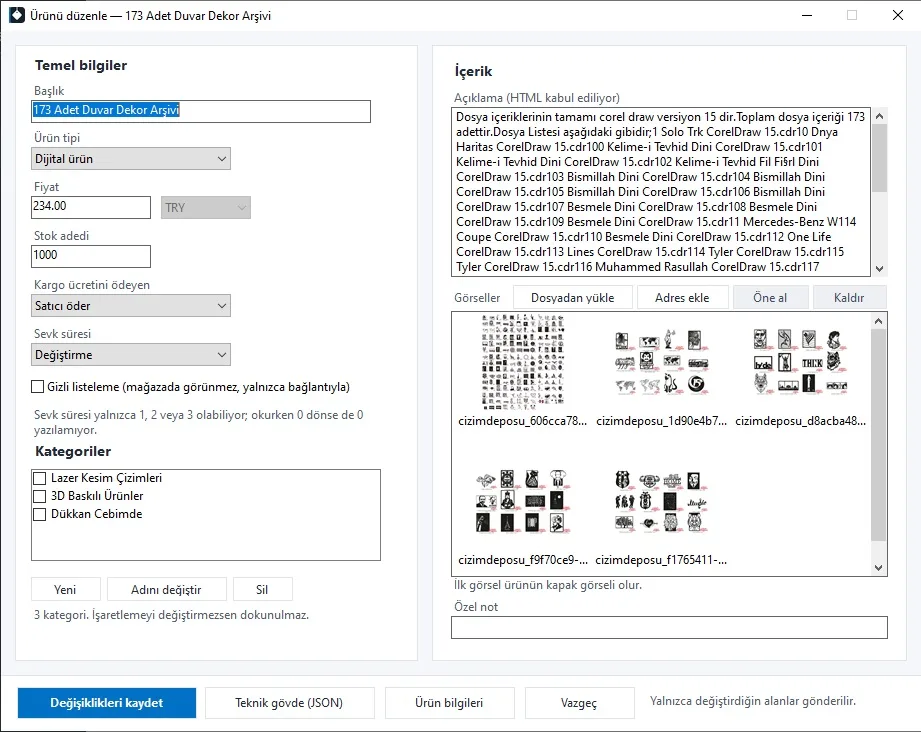This screenshot has height=732, width=921.
Task: Check the Dükkan Cebimde category
Action: pos(40,514)
